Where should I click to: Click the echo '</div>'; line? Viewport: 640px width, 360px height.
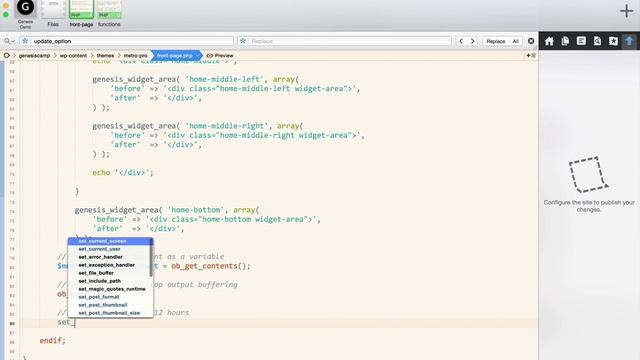tap(123, 173)
